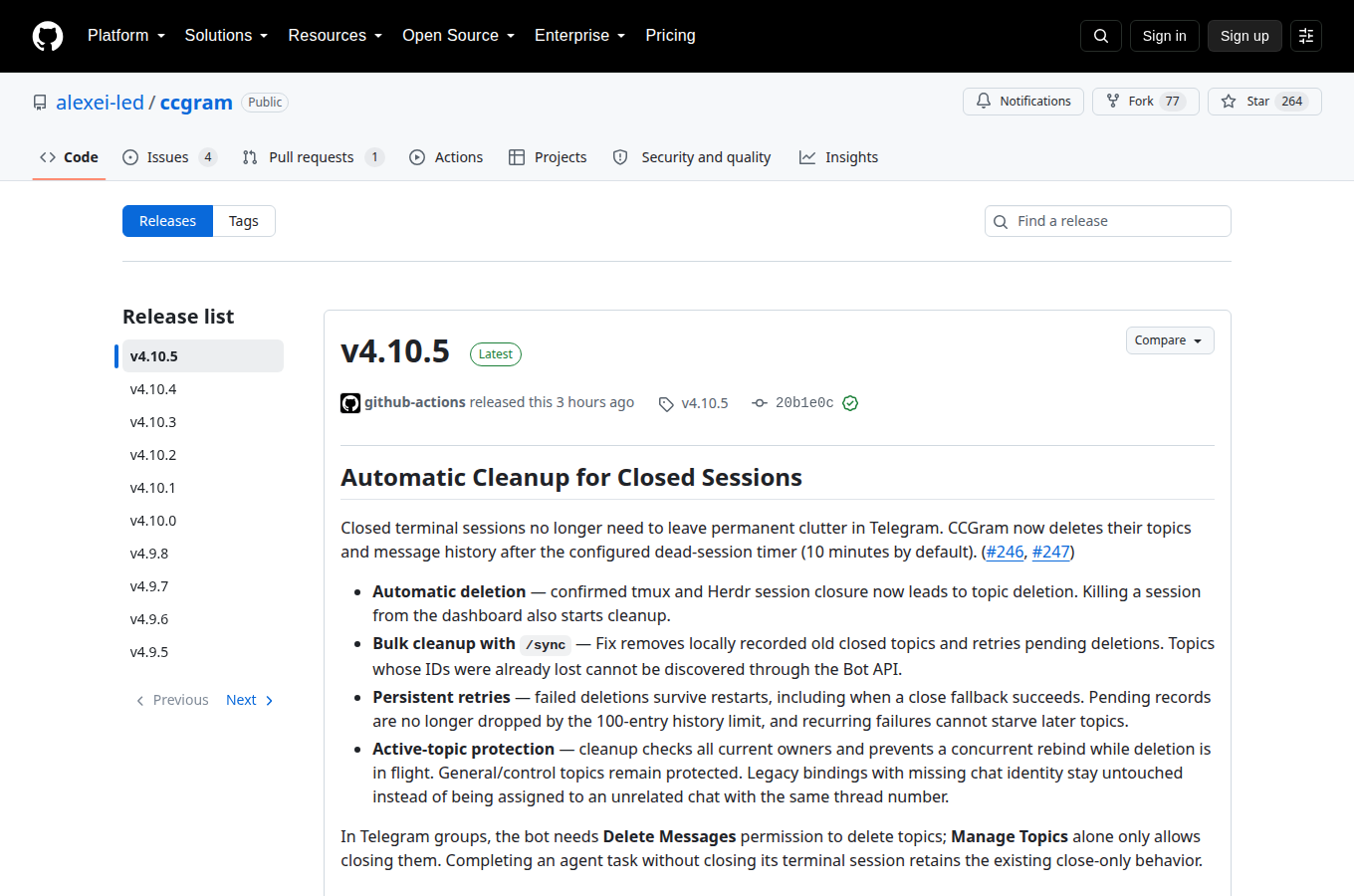Open the v4.10.5 release title

pos(395,351)
